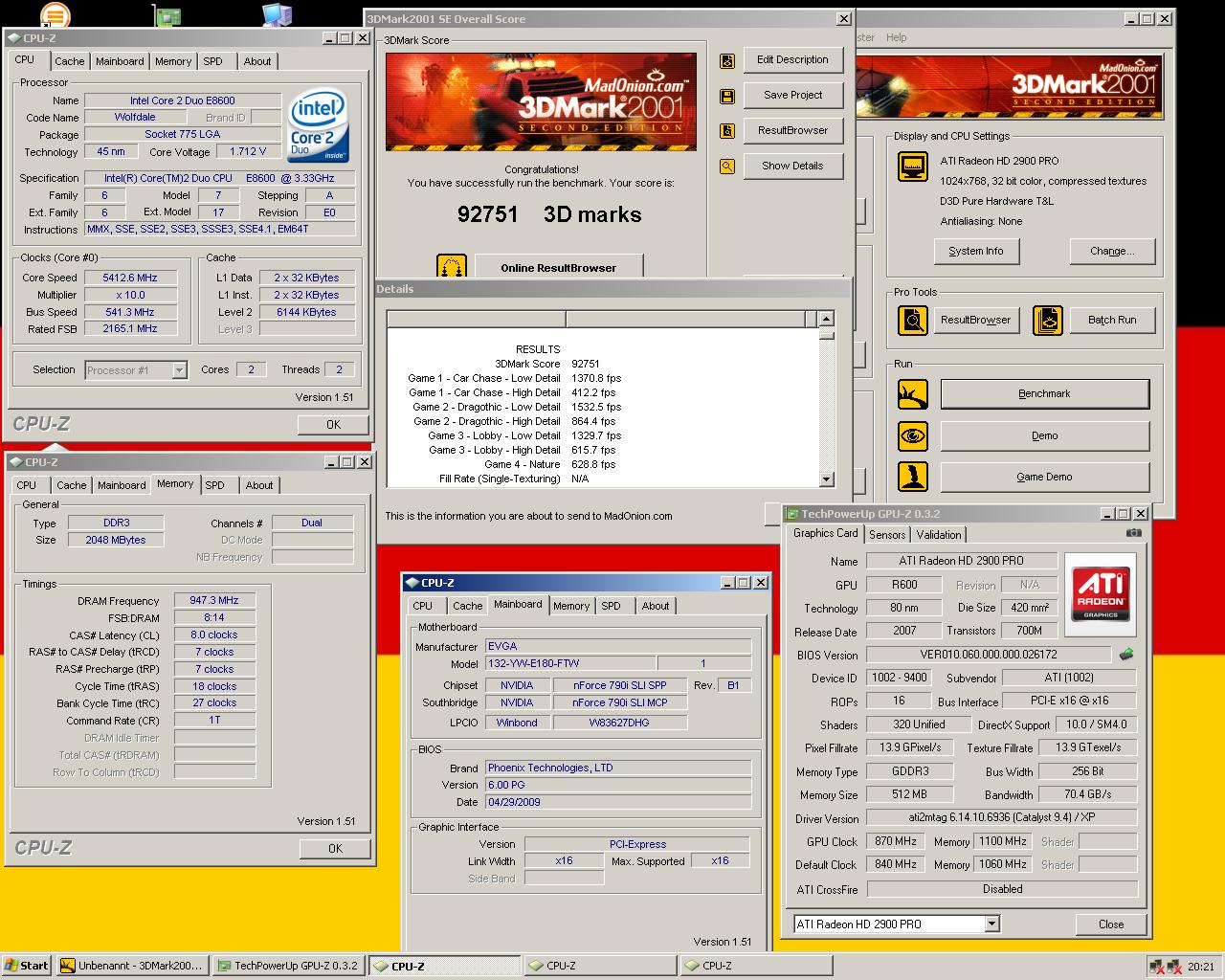Open the GPU-Z card selector dropdown
This screenshot has width=1225, height=980.
(992, 924)
